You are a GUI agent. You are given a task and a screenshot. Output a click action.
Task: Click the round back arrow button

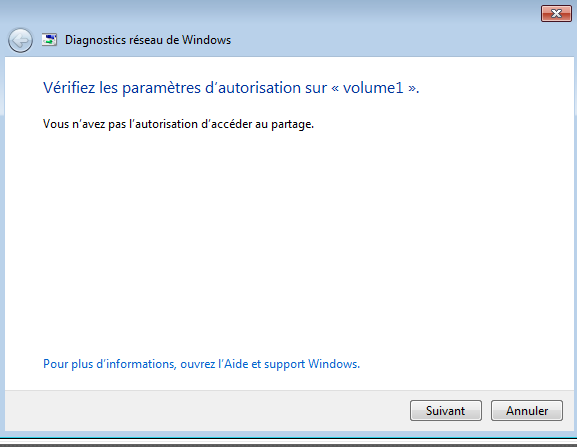(20, 40)
